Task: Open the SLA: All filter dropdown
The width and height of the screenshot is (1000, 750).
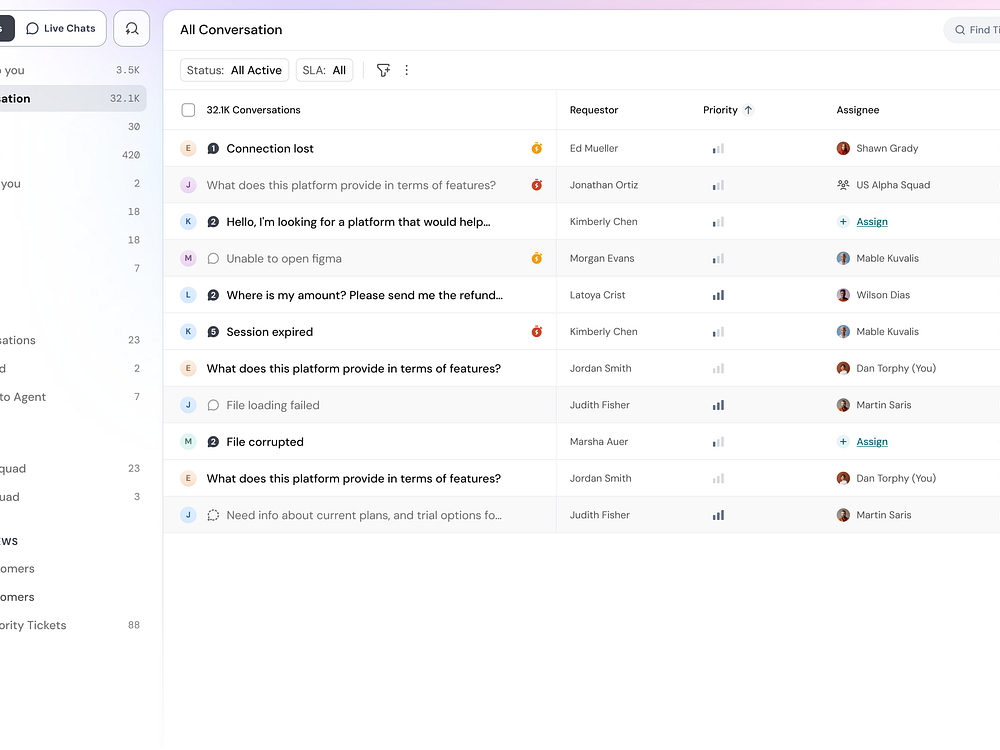Action: click(x=324, y=70)
